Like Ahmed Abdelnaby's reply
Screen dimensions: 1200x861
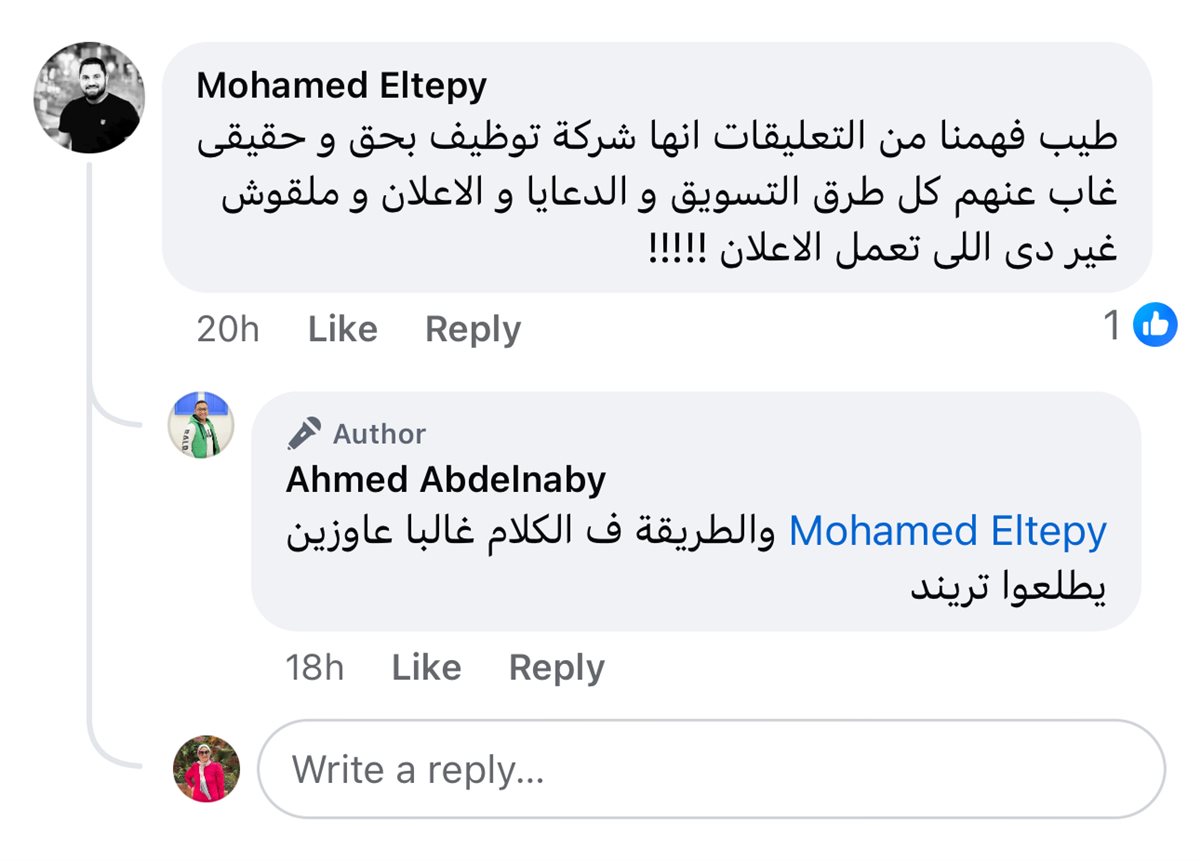point(426,667)
